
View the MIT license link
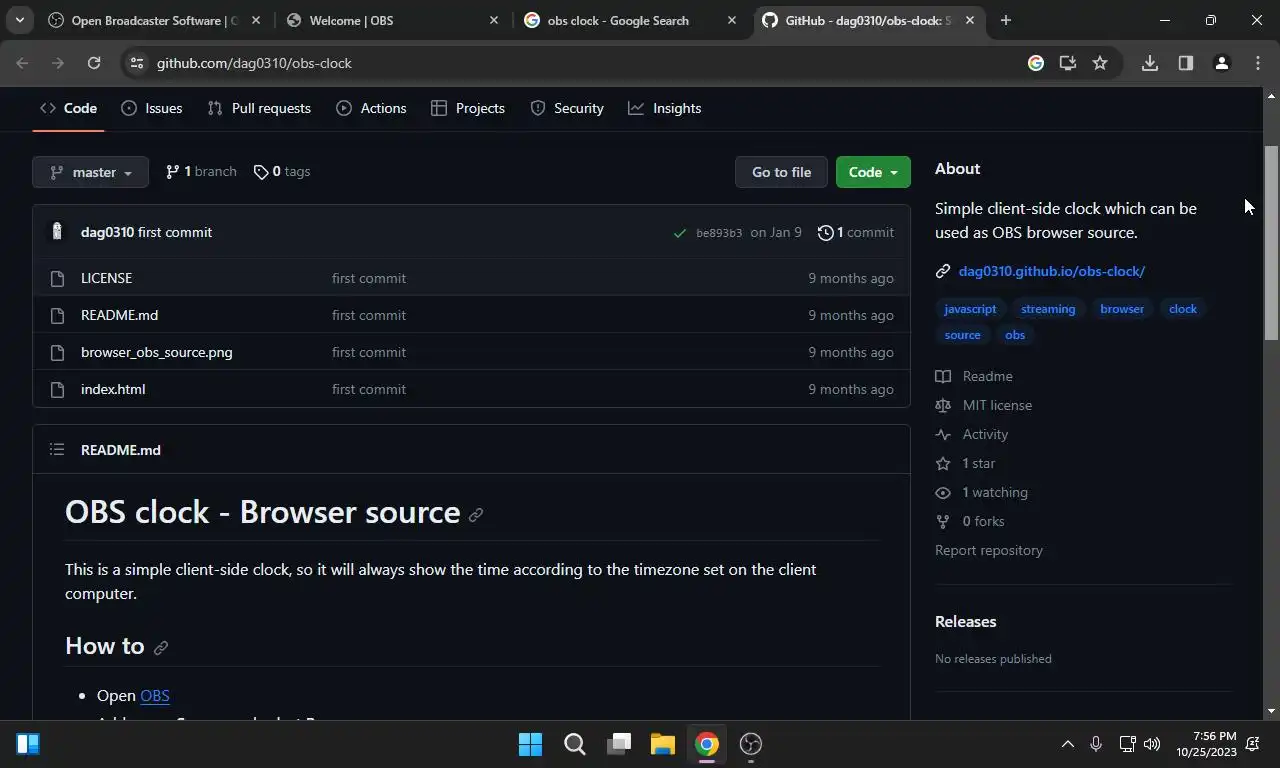coord(983,405)
